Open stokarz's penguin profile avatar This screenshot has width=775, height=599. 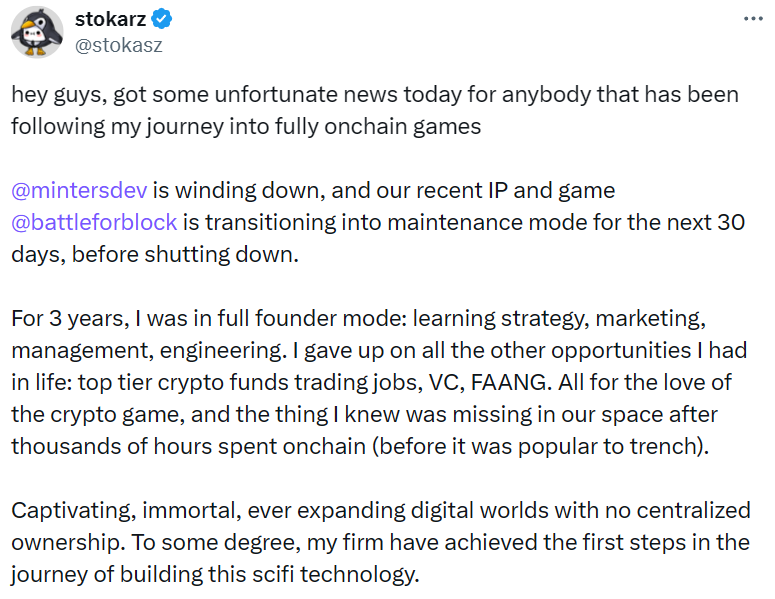37,31
